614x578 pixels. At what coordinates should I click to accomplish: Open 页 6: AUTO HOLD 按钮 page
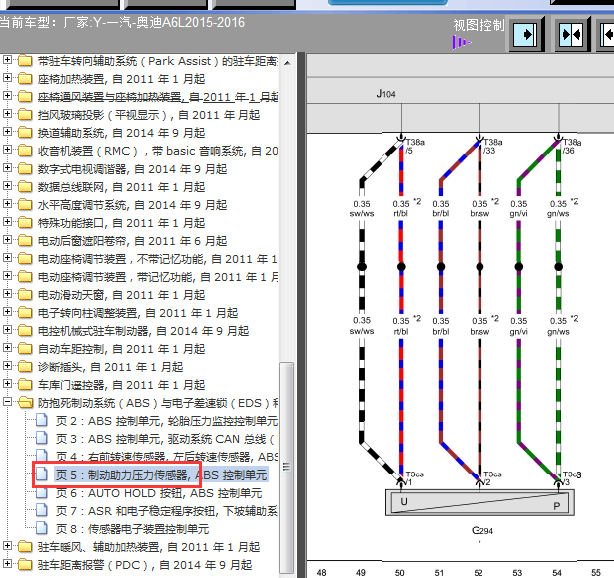coord(159,493)
